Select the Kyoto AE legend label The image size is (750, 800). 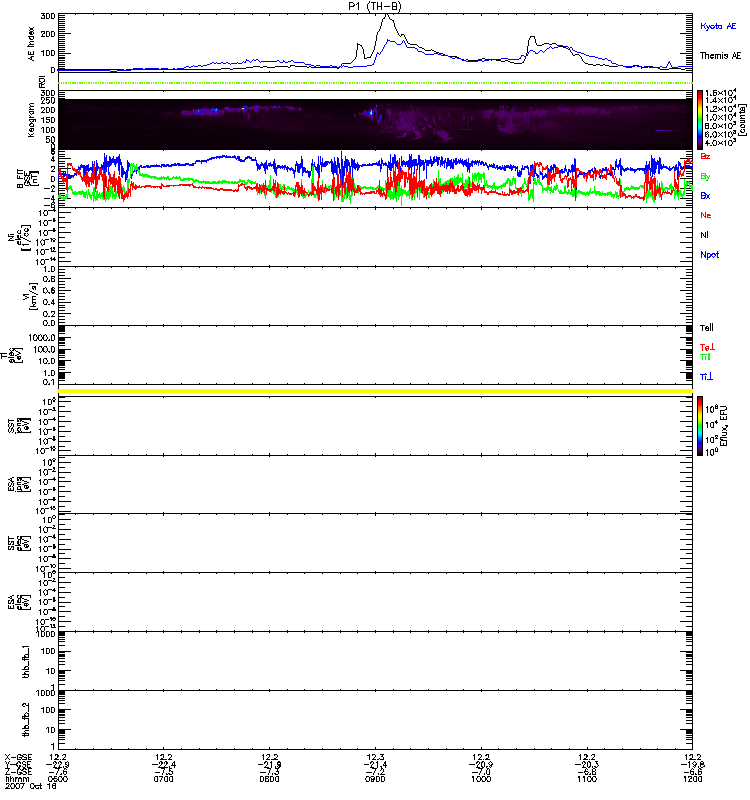[x=718, y=26]
